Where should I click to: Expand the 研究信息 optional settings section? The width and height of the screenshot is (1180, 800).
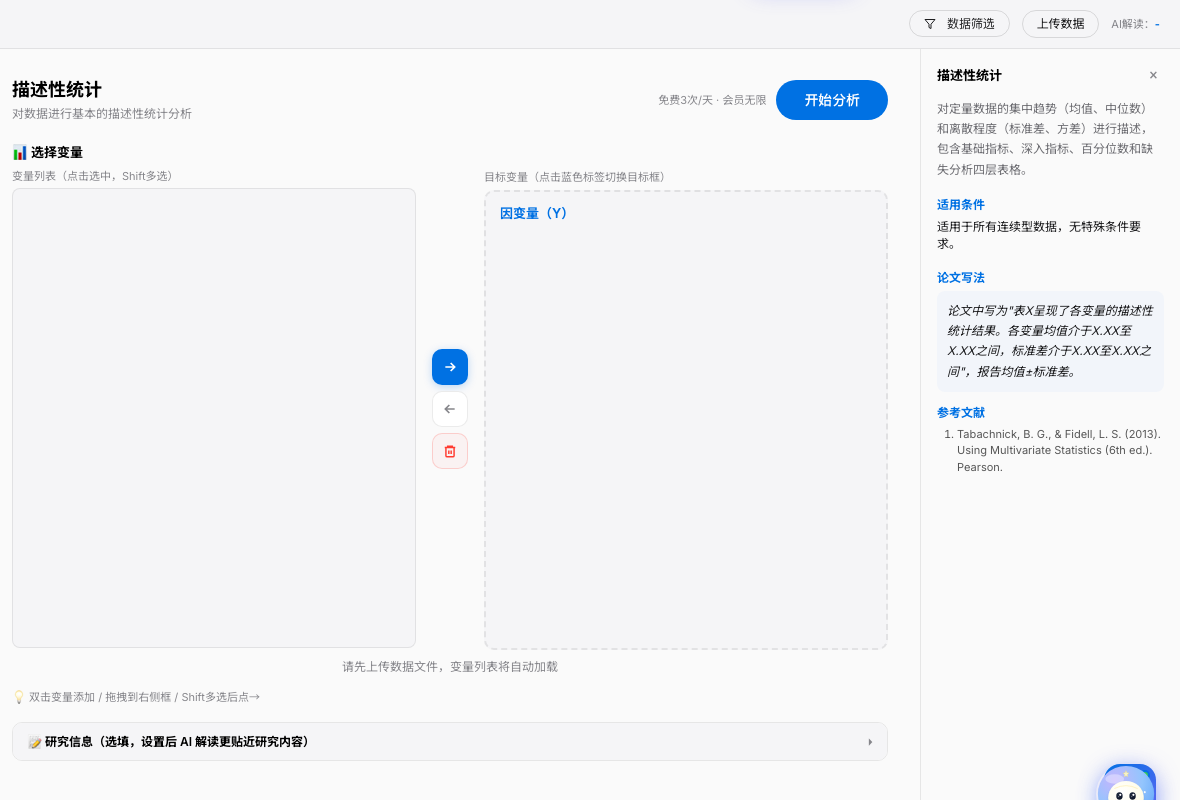click(x=450, y=741)
